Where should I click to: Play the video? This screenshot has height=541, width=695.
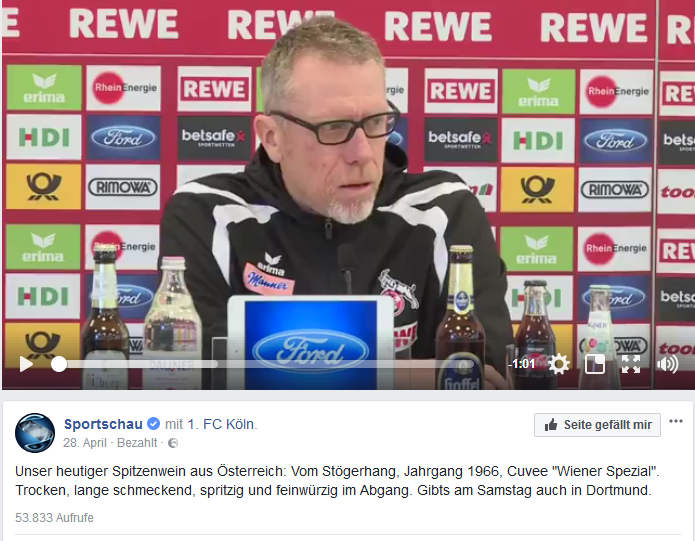pyautogui.click(x=26, y=364)
